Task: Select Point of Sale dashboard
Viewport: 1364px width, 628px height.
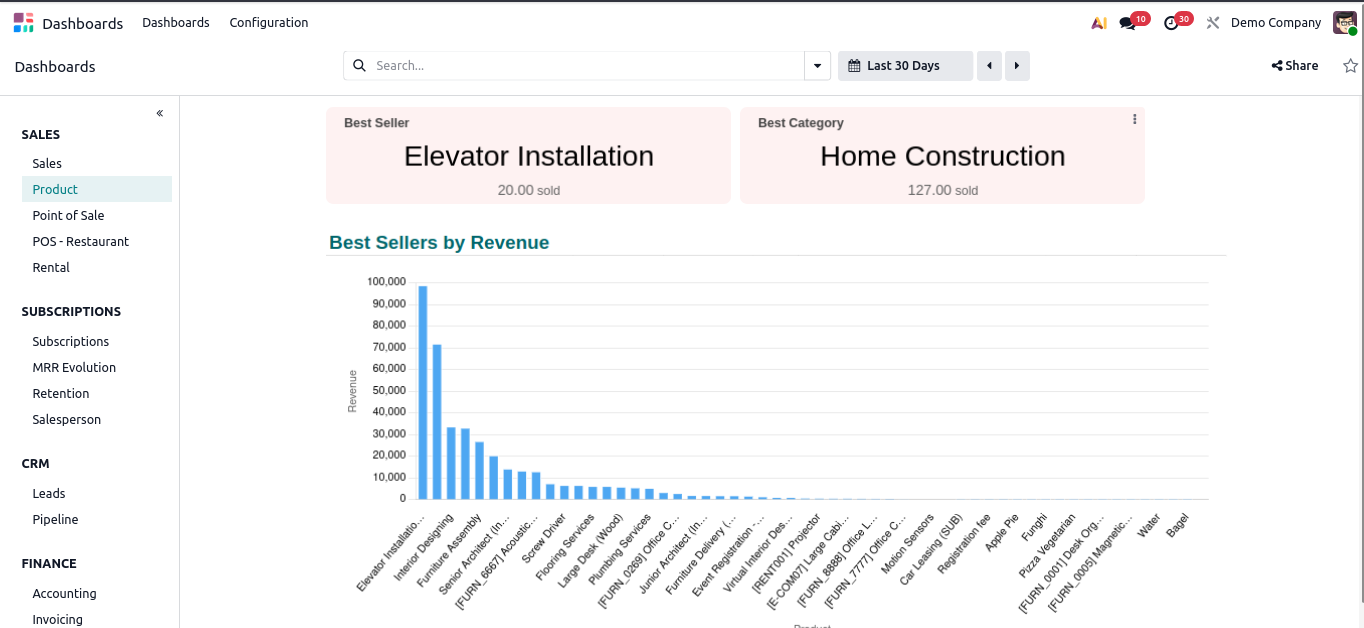Action: coord(68,215)
